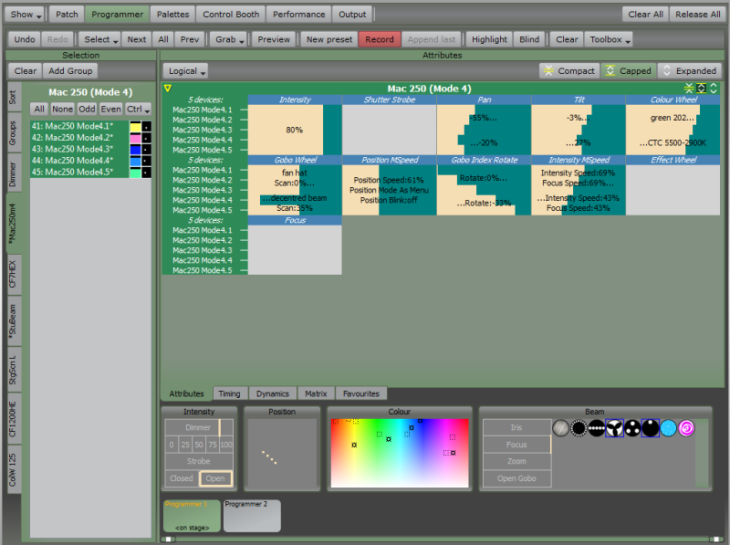
Task: Toggle Preview mode
Action: (x=274, y=40)
